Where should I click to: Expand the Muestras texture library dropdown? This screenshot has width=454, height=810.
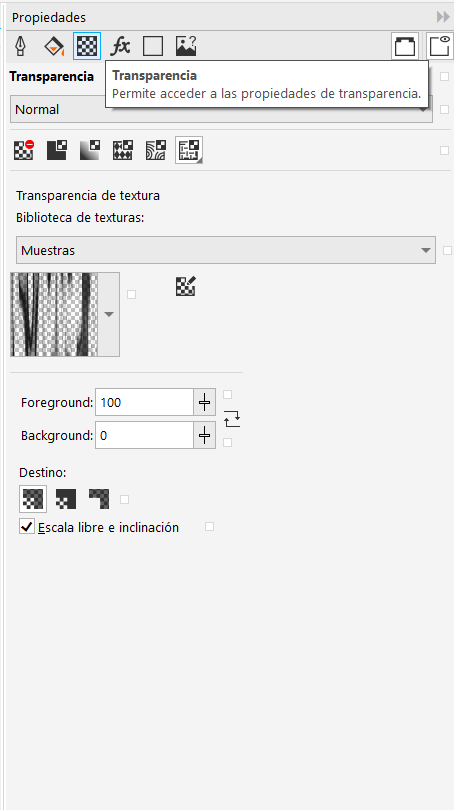coord(226,250)
